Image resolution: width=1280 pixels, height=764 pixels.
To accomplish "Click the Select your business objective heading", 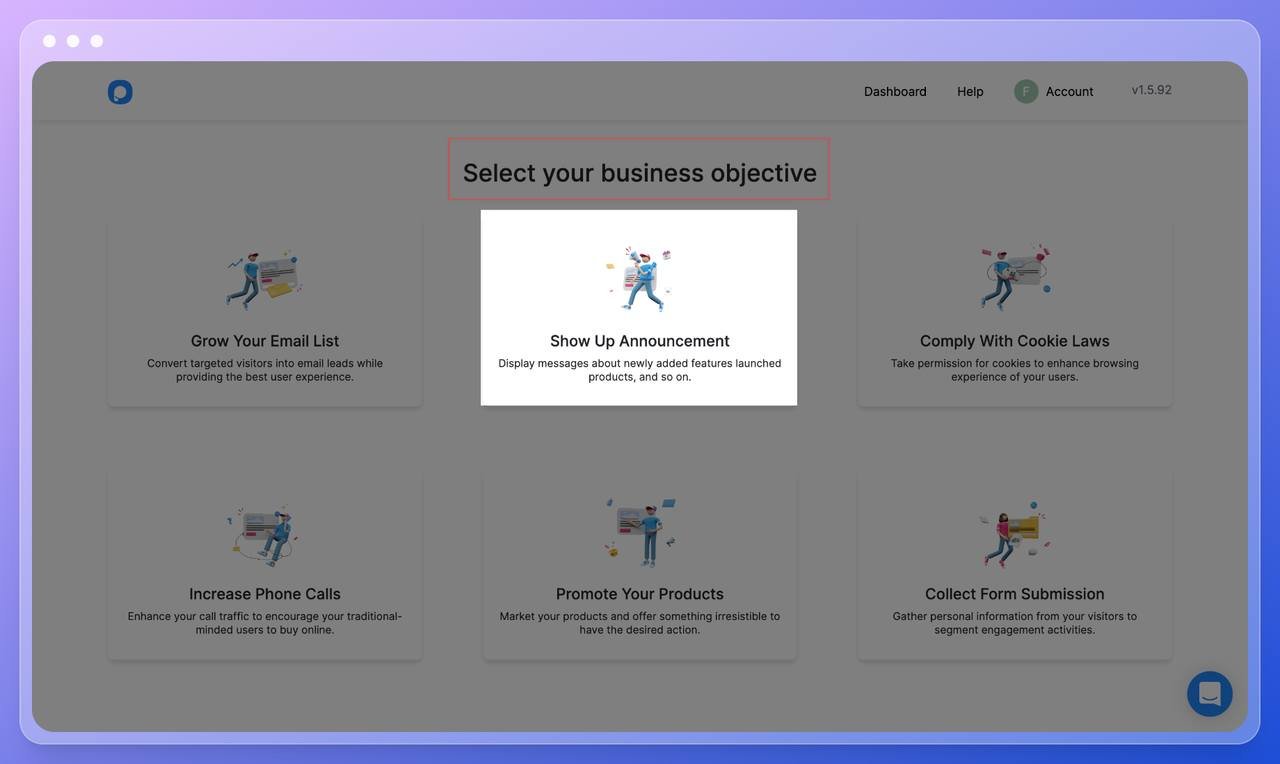I will tap(639, 173).
